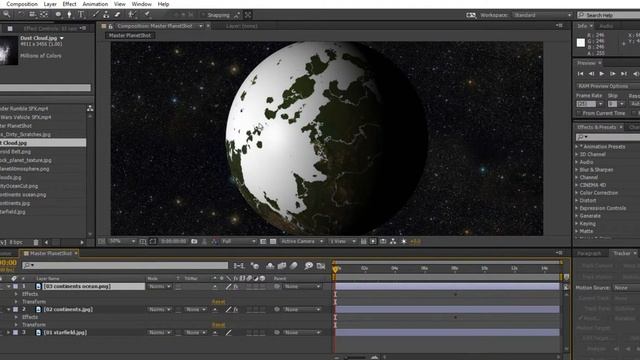Open the Effect menu
640x360 pixels.
coord(69,4)
